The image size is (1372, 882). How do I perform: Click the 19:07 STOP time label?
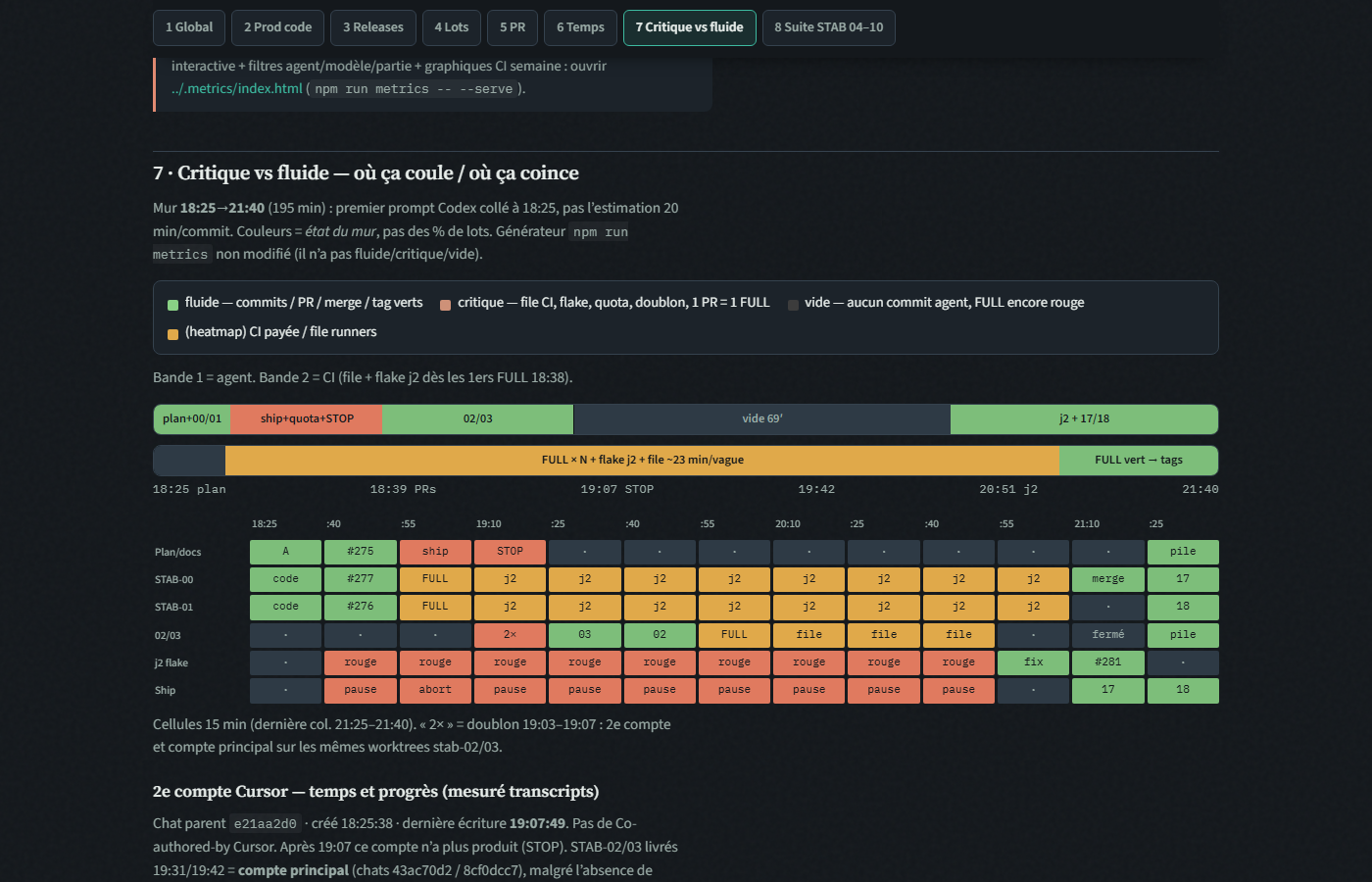click(616, 489)
